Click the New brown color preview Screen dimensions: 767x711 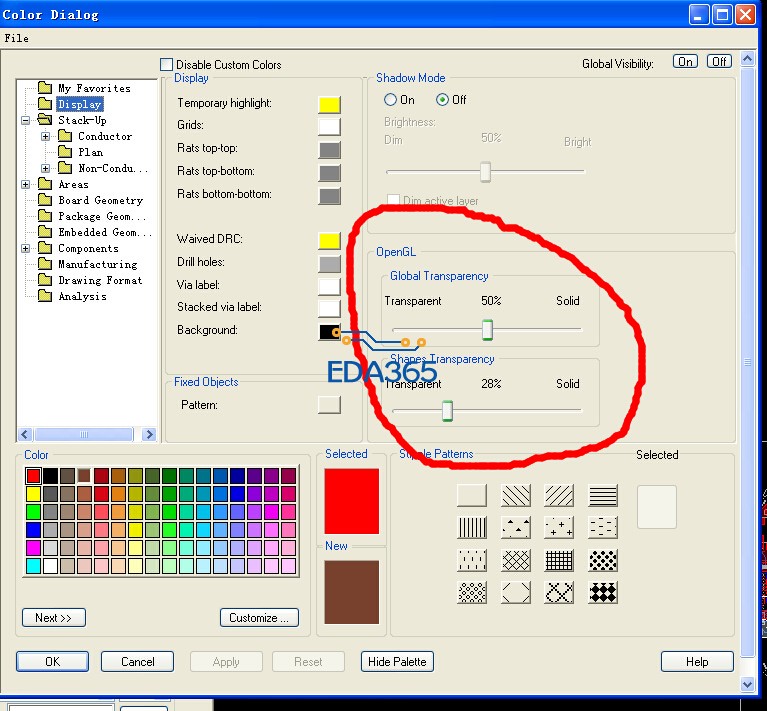(x=351, y=592)
